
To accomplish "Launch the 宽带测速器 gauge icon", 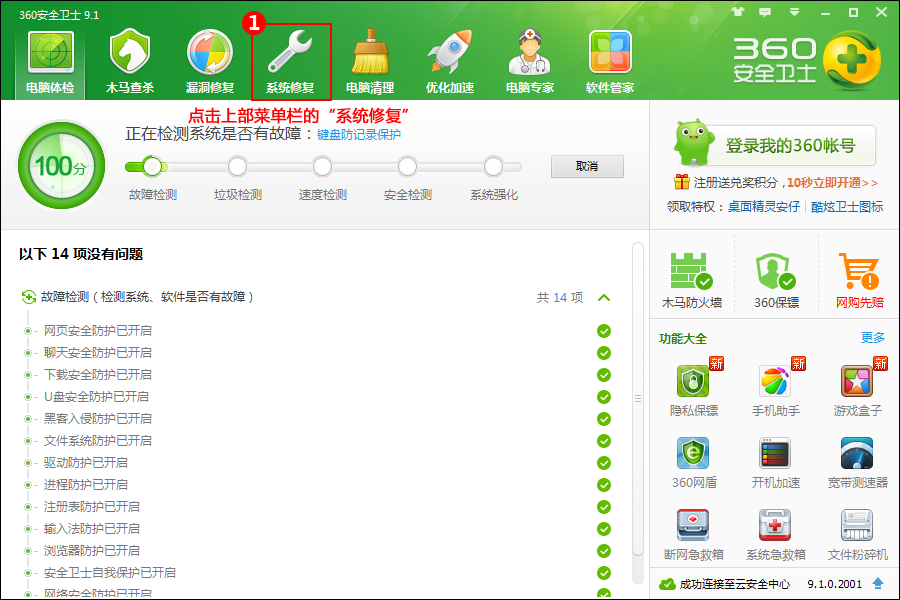I will click(857, 453).
